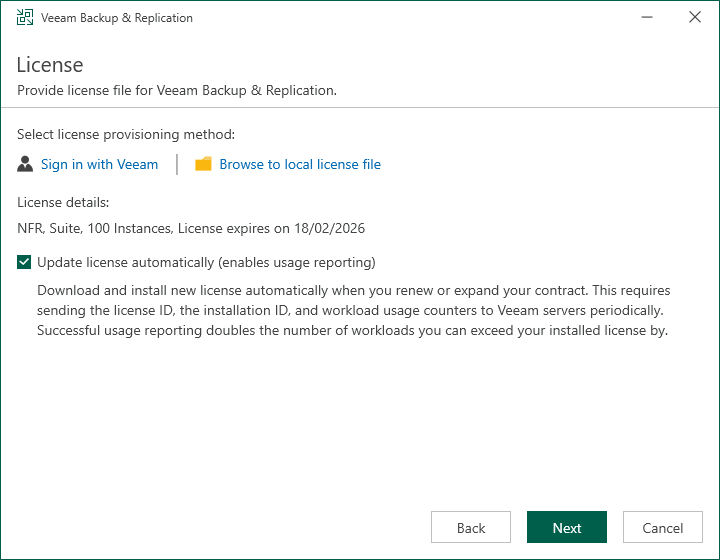Screen dimensions: 720x560
Task: Click the vertical separator between the two links
Action: pyautogui.click(x=177, y=164)
